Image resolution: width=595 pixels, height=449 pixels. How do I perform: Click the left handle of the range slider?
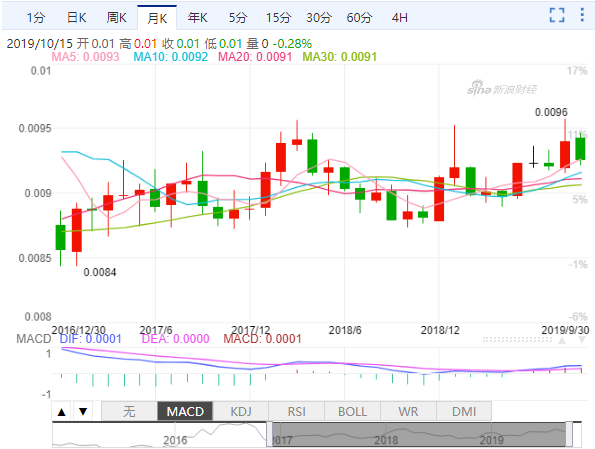pyautogui.click(x=269, y=434)
